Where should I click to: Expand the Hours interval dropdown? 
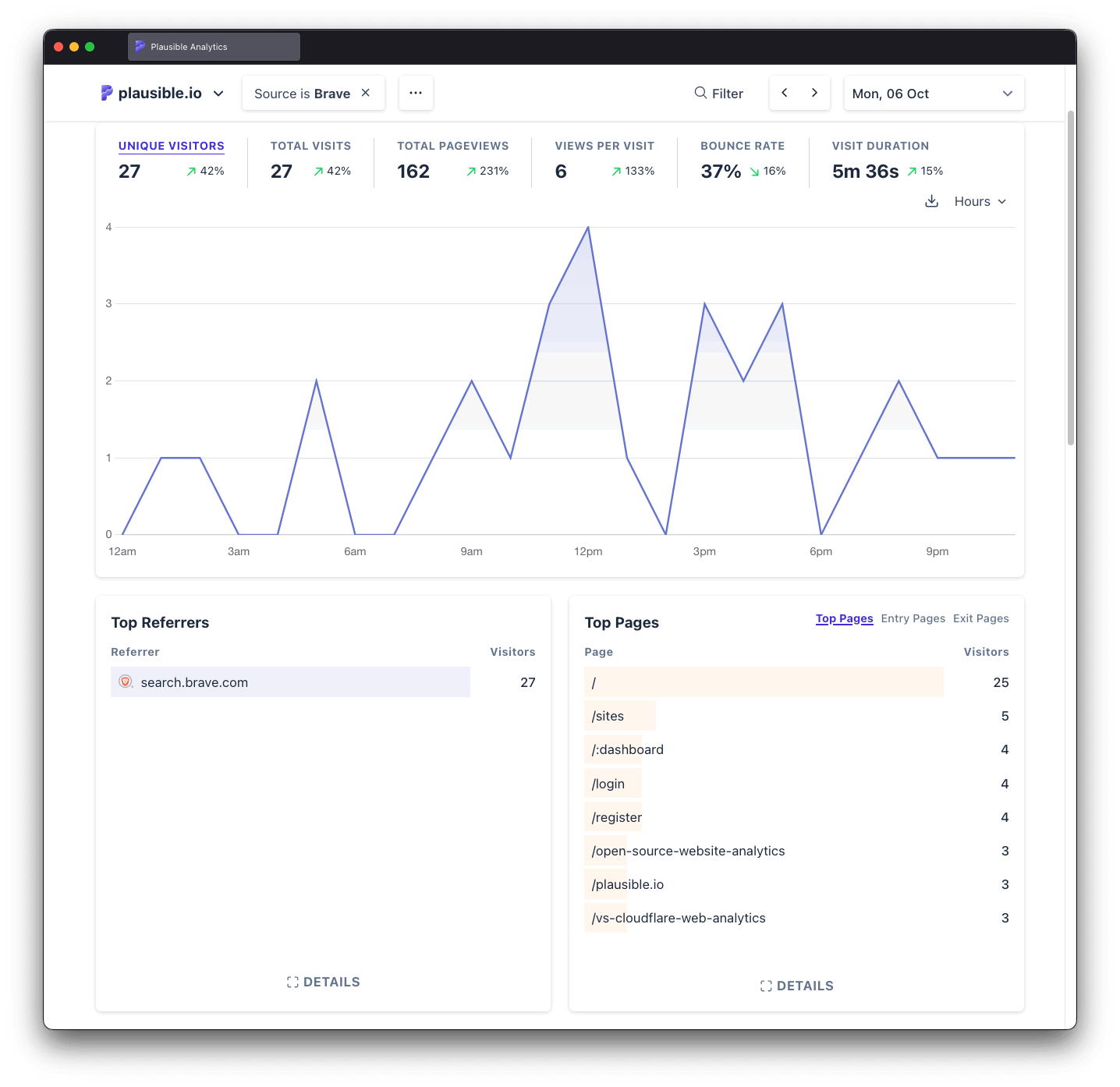tap(980, 201)
